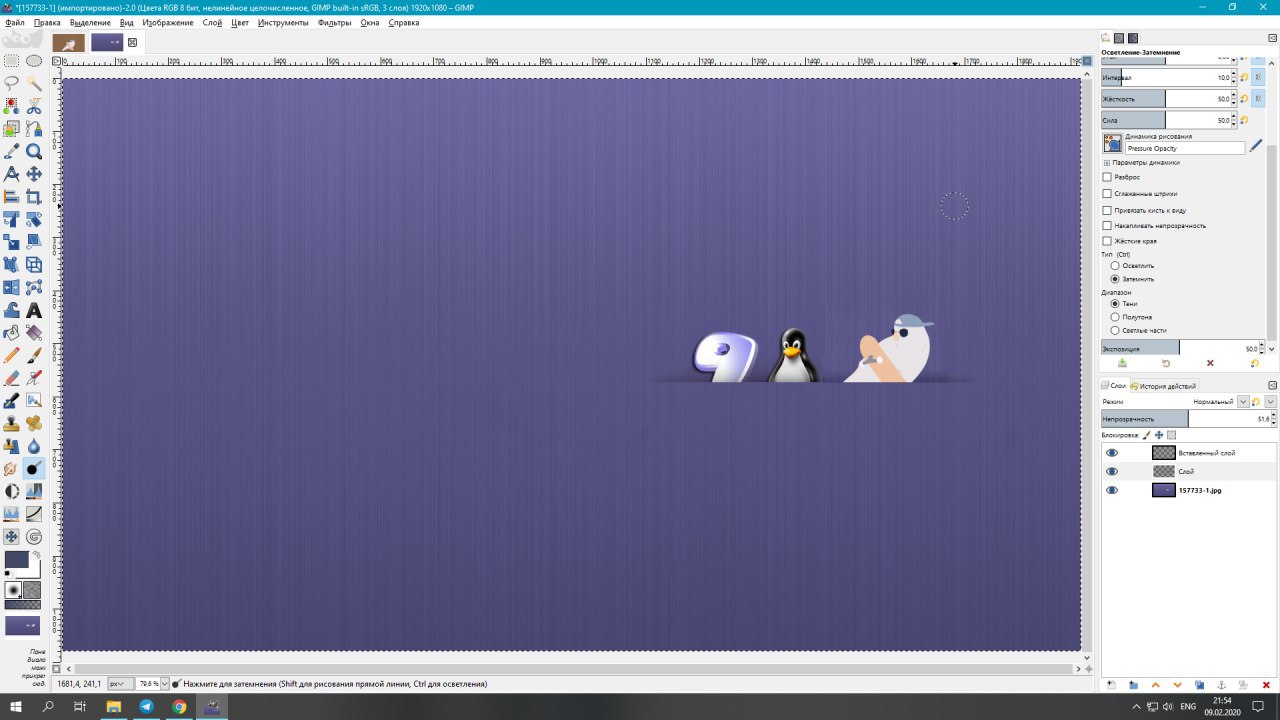
Task: Switch to История действий tab
Action: click(x=1163, y=386)
